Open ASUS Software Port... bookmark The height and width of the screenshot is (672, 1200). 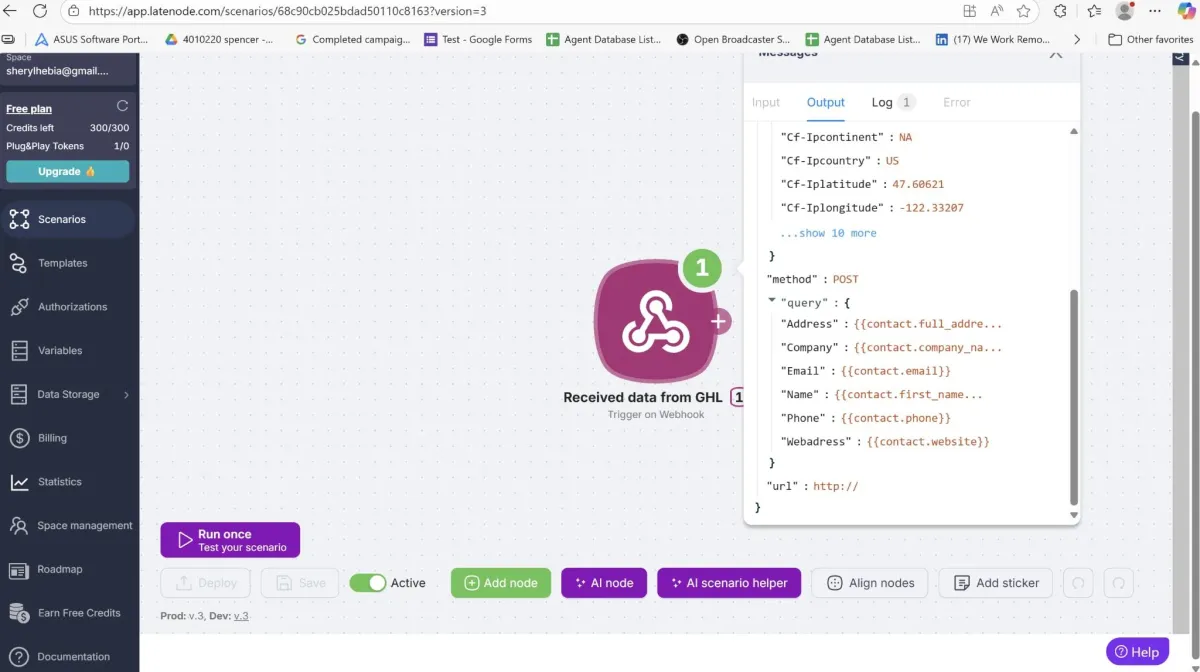(x=91, y=39)
